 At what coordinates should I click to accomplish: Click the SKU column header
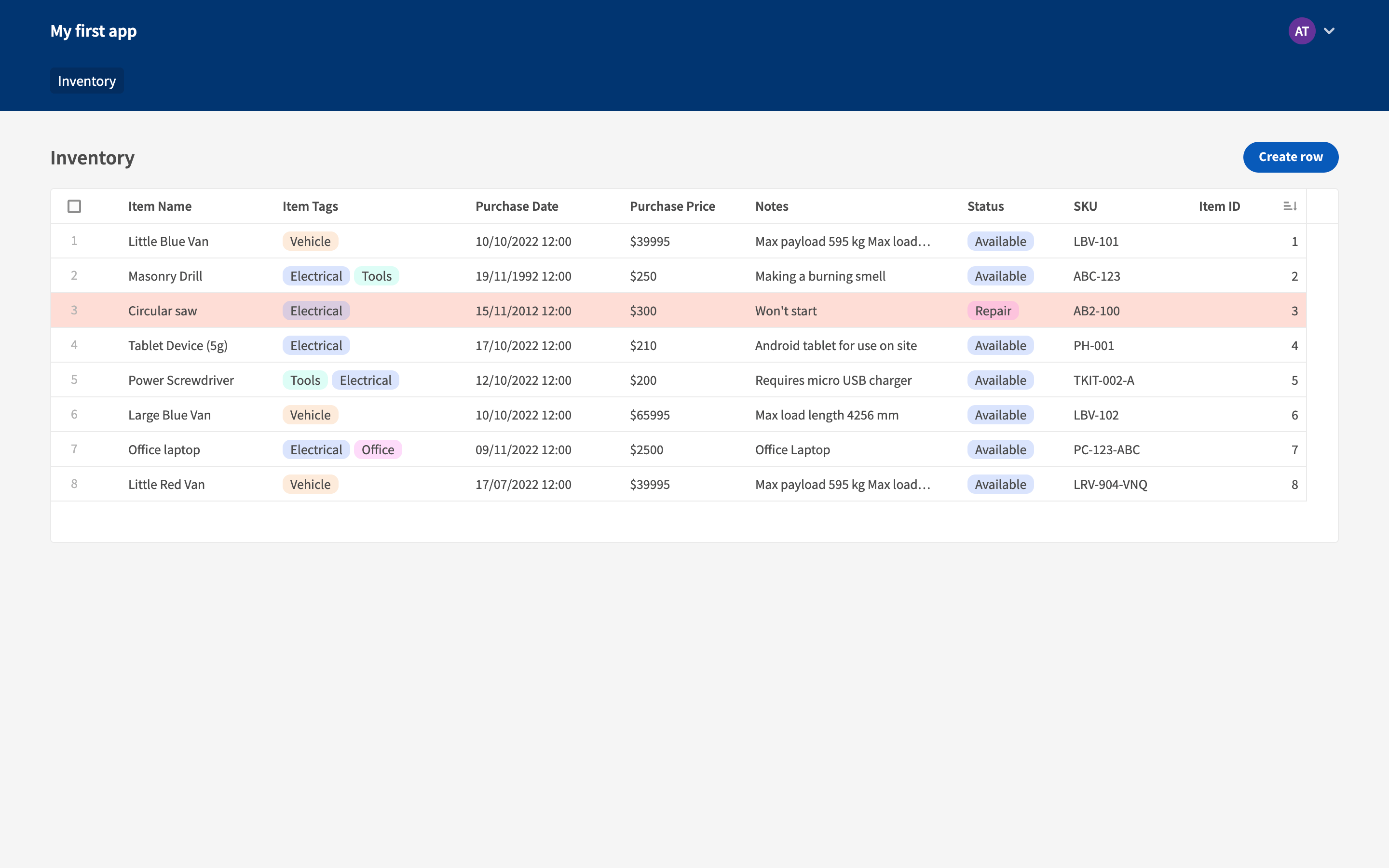[x=1085, y=206]
